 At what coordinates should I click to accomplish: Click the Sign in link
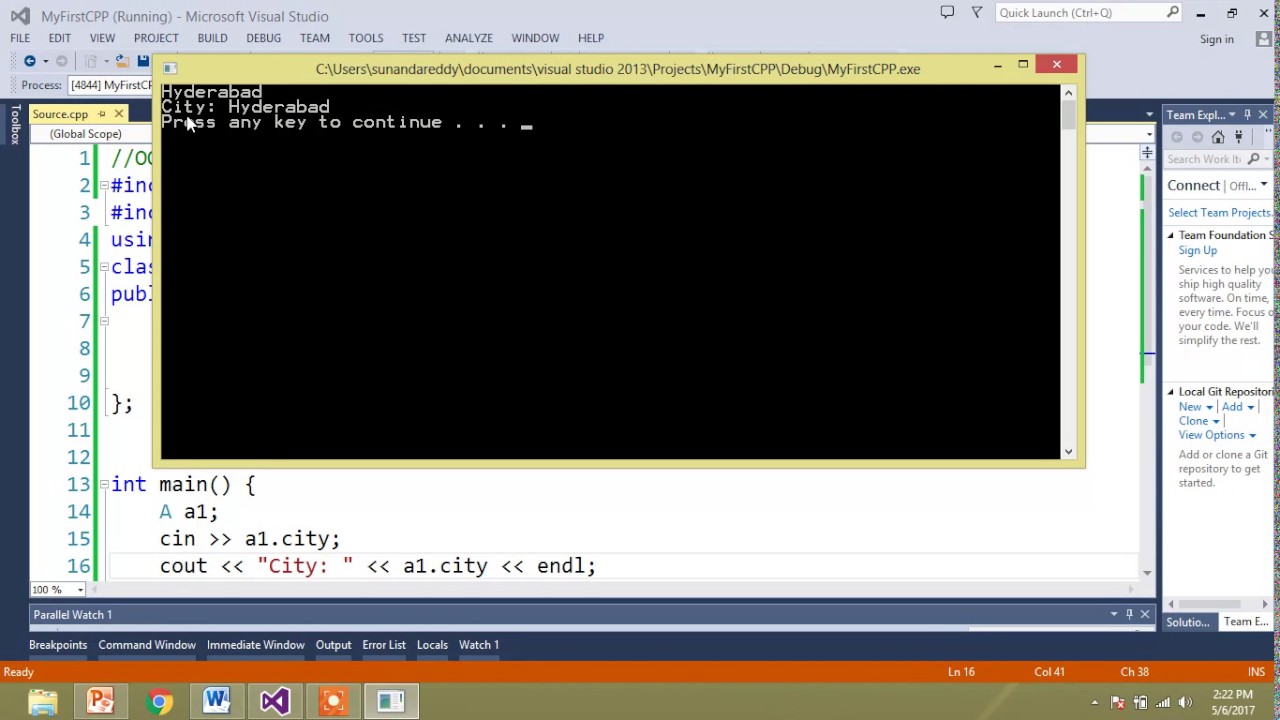1217,39
